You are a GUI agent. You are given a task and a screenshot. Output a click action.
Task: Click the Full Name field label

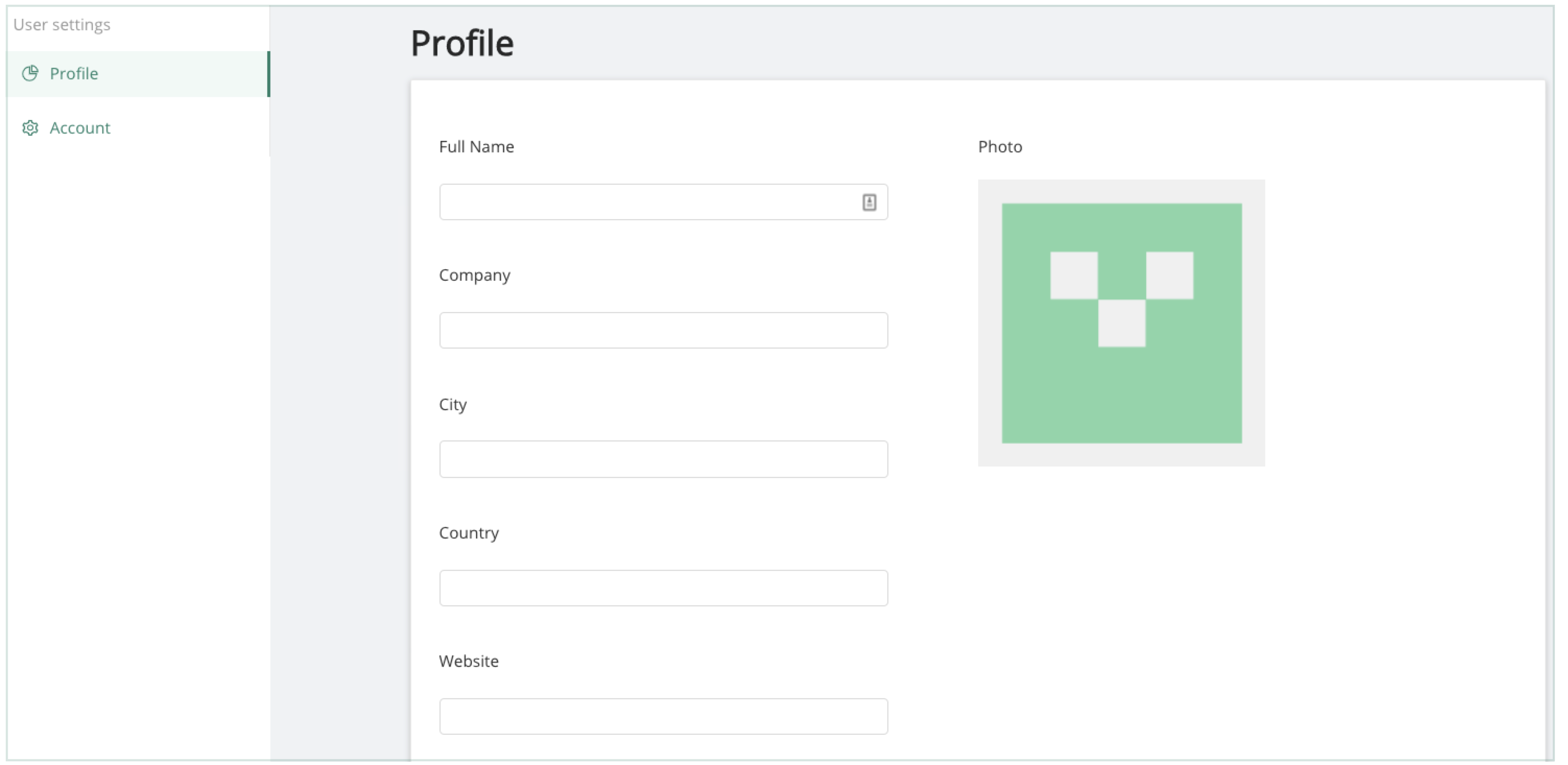(x=476, y=147)
